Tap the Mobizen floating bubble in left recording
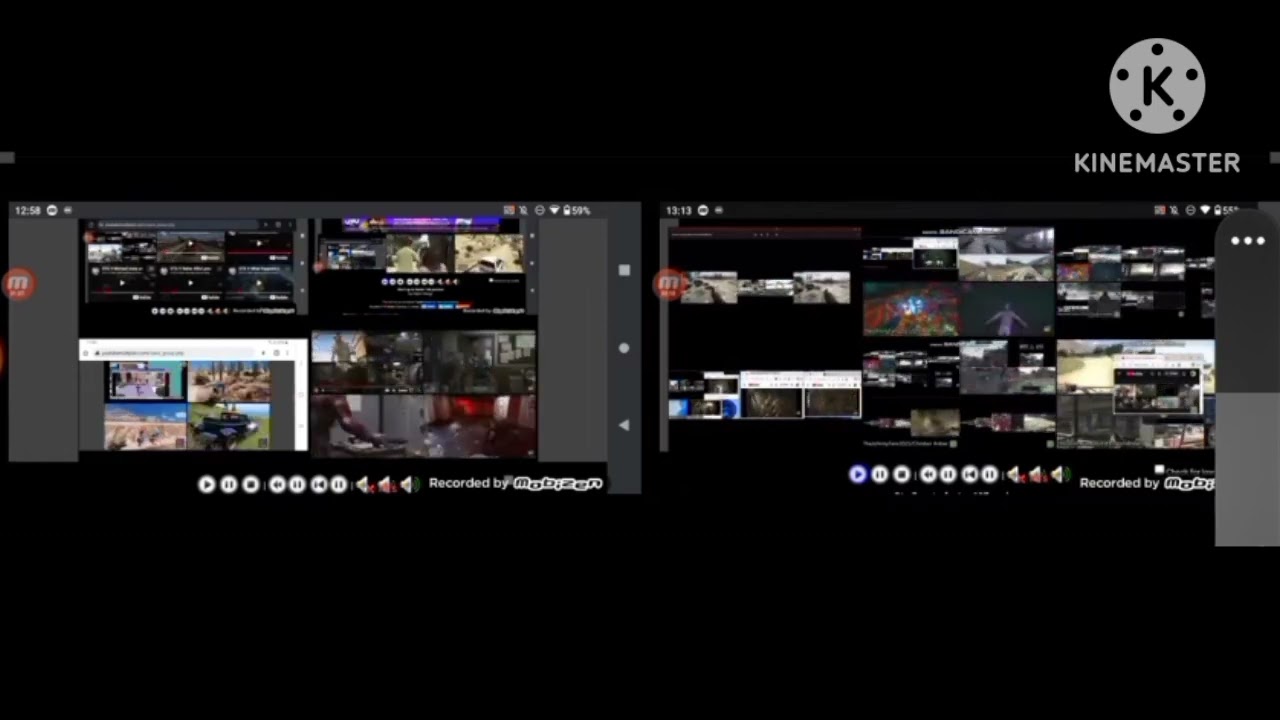The height and width of the screenshot is (720, 1280). (18, 285)
